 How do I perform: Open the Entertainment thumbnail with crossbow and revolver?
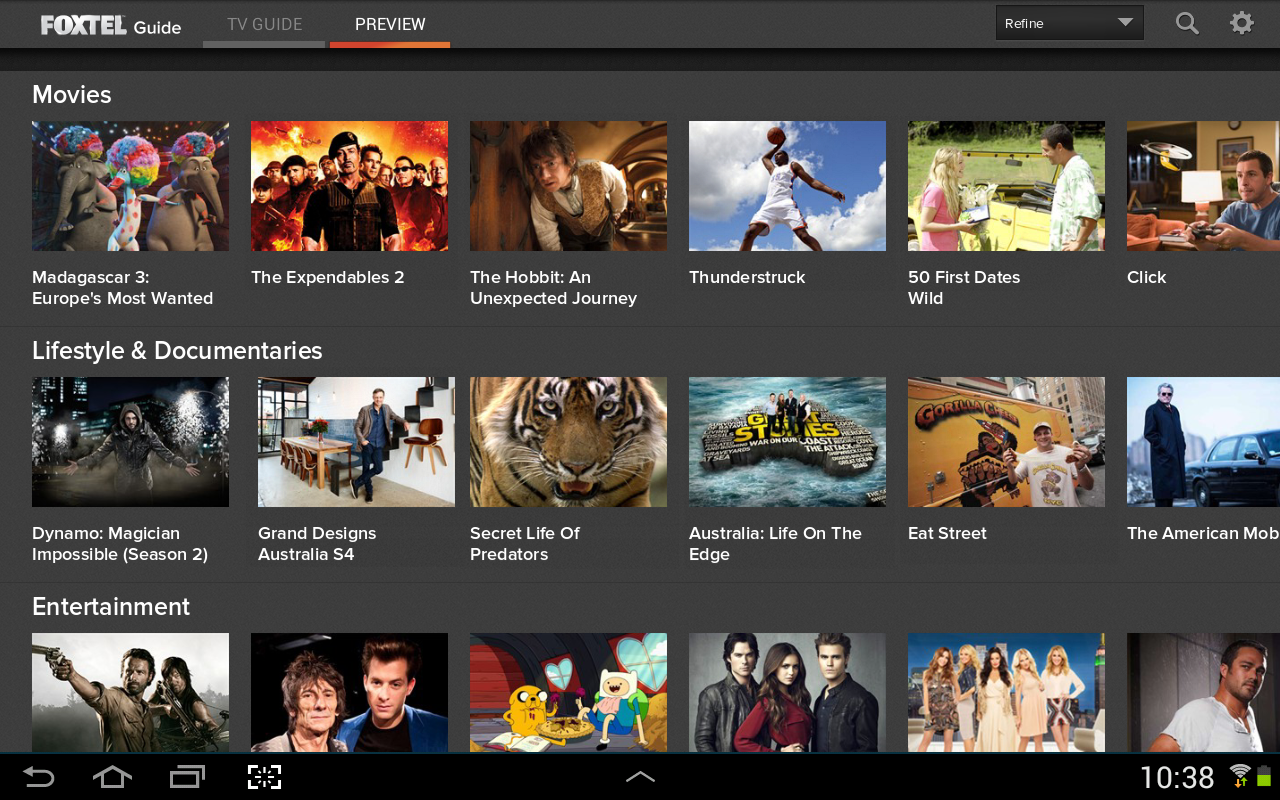tap(130, 692)
